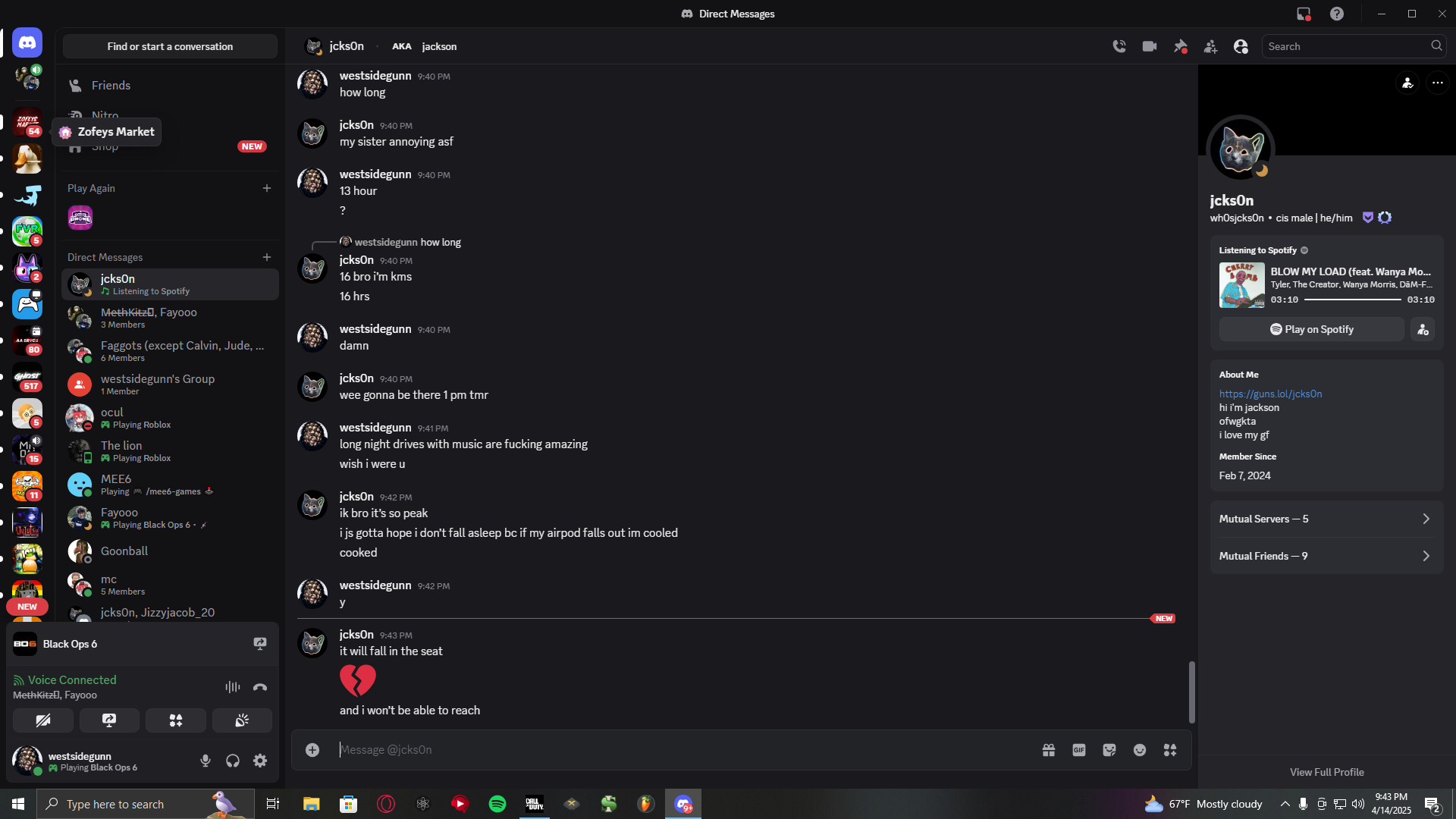
Task: Open the Friends tab
Action: click(x=111, y=86)
